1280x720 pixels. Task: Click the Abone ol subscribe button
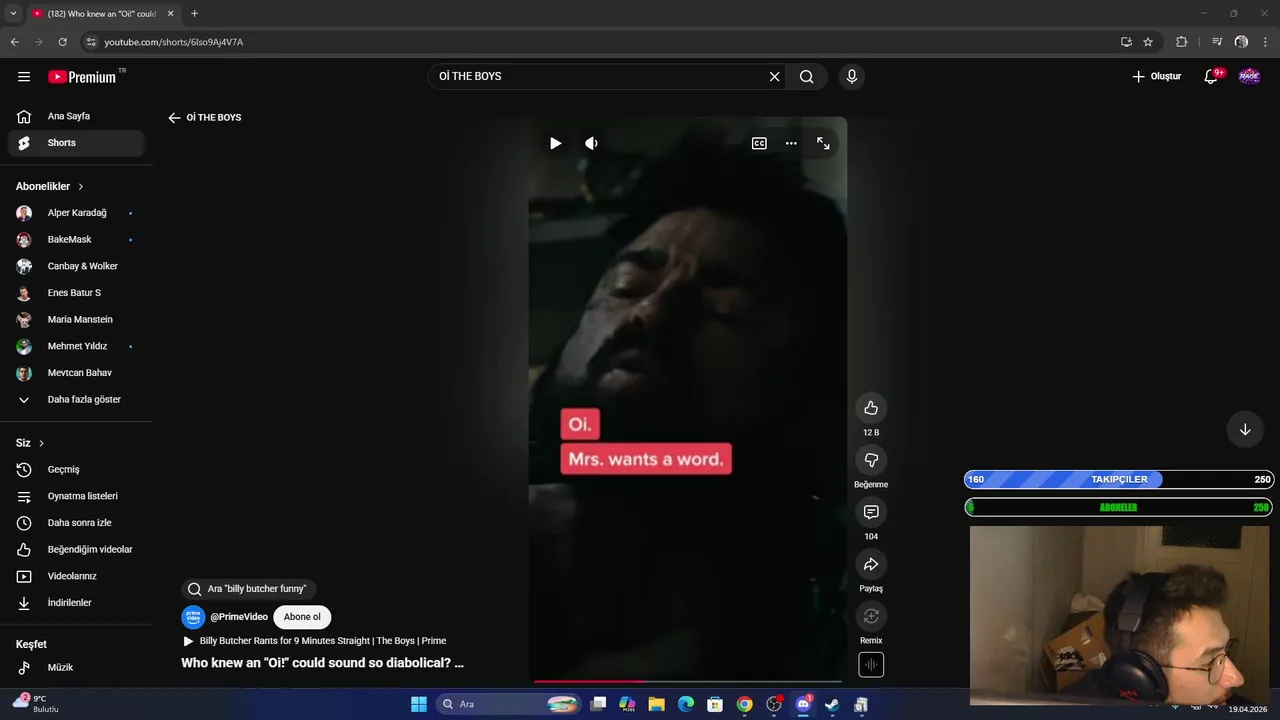click(x=302, y=617)
